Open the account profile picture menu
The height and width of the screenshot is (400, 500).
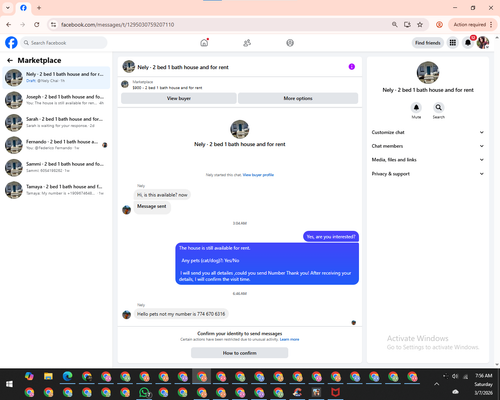tap(483, 43)
